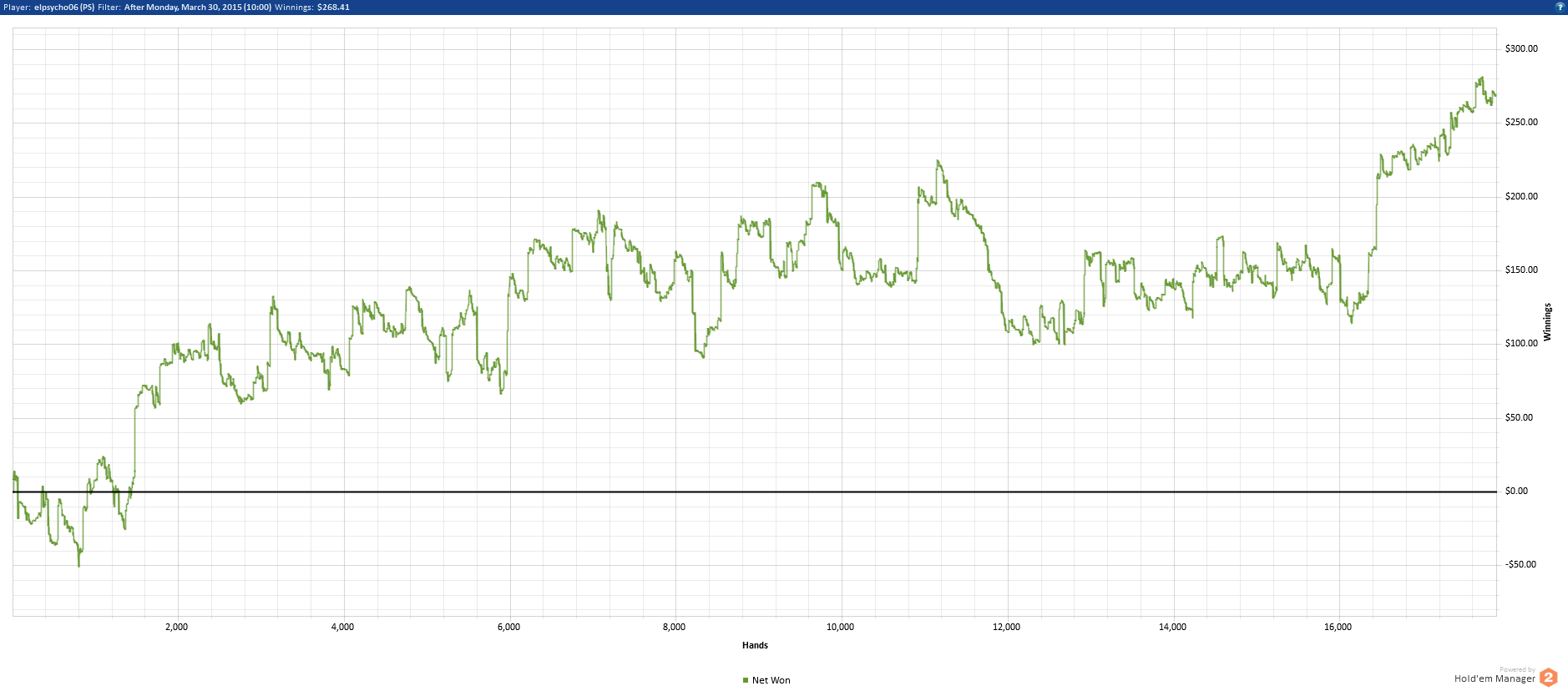The width and height of the screenshot is (1568, 691).
Task: Click the "12,000" hands axis label
Action: tap(1006, 627)
